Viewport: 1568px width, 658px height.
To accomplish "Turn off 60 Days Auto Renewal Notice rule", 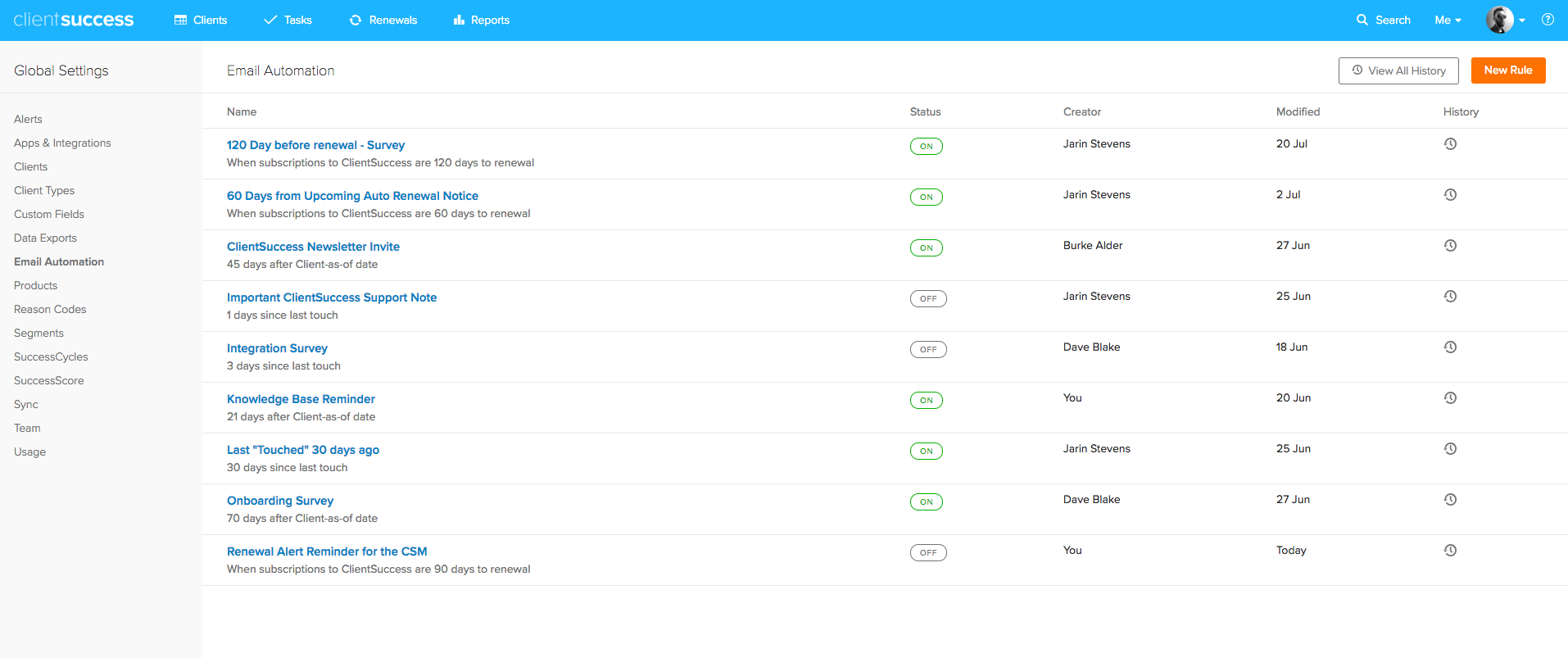I will click(x=927, y=197).
